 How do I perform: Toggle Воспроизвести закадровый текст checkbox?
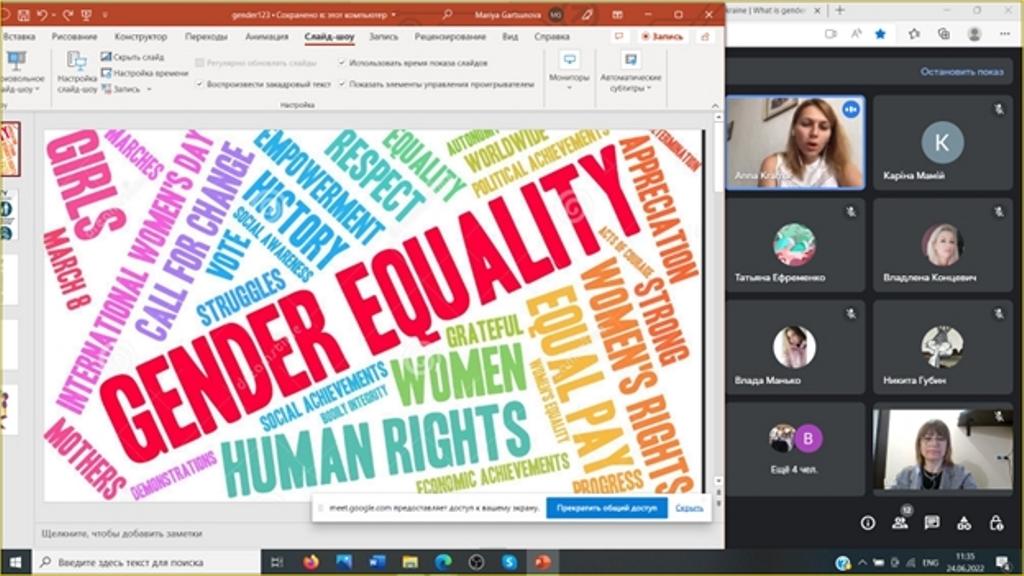click(x=200, y=84)
